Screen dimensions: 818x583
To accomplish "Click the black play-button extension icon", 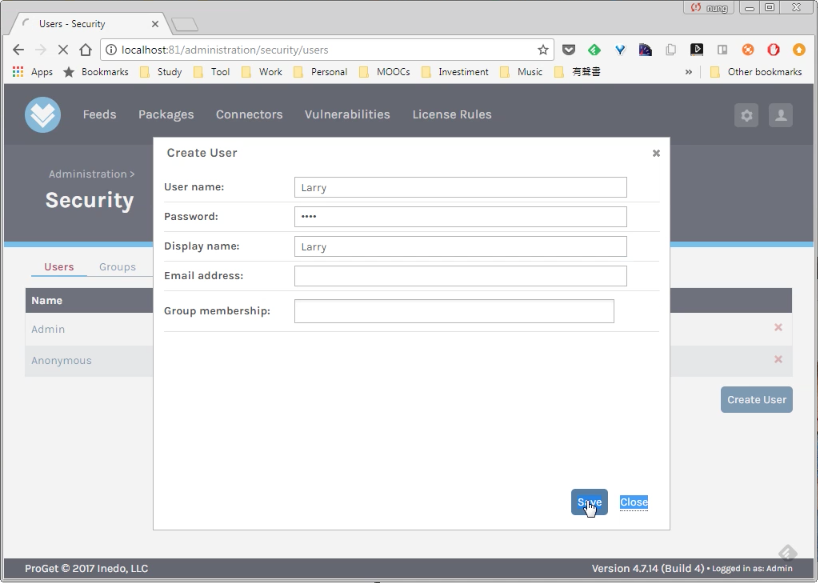I will (696, 50).
